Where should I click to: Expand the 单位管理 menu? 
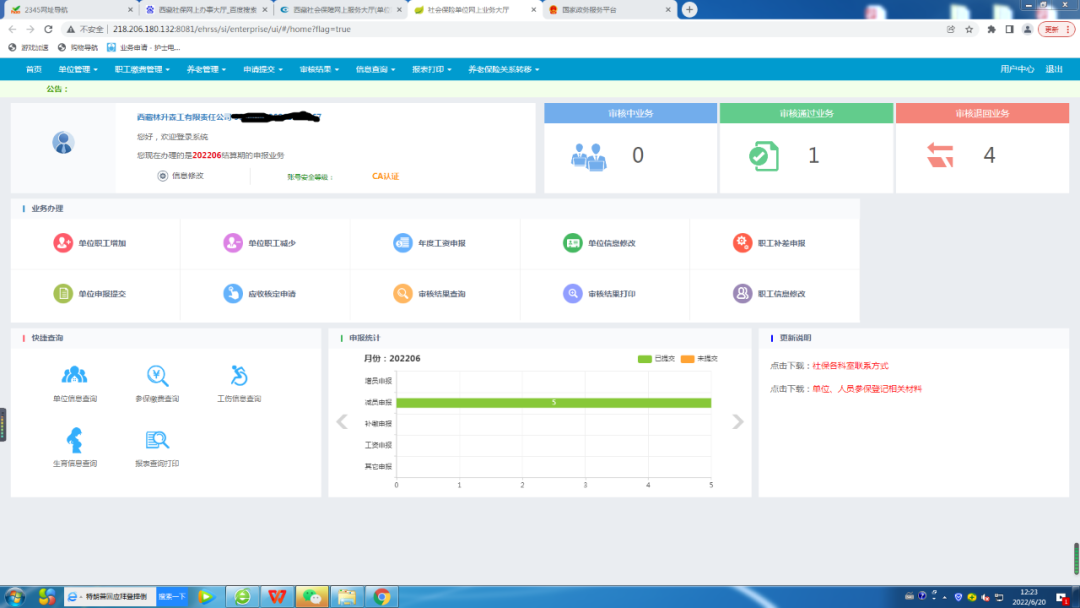click(x=77, y=69)
